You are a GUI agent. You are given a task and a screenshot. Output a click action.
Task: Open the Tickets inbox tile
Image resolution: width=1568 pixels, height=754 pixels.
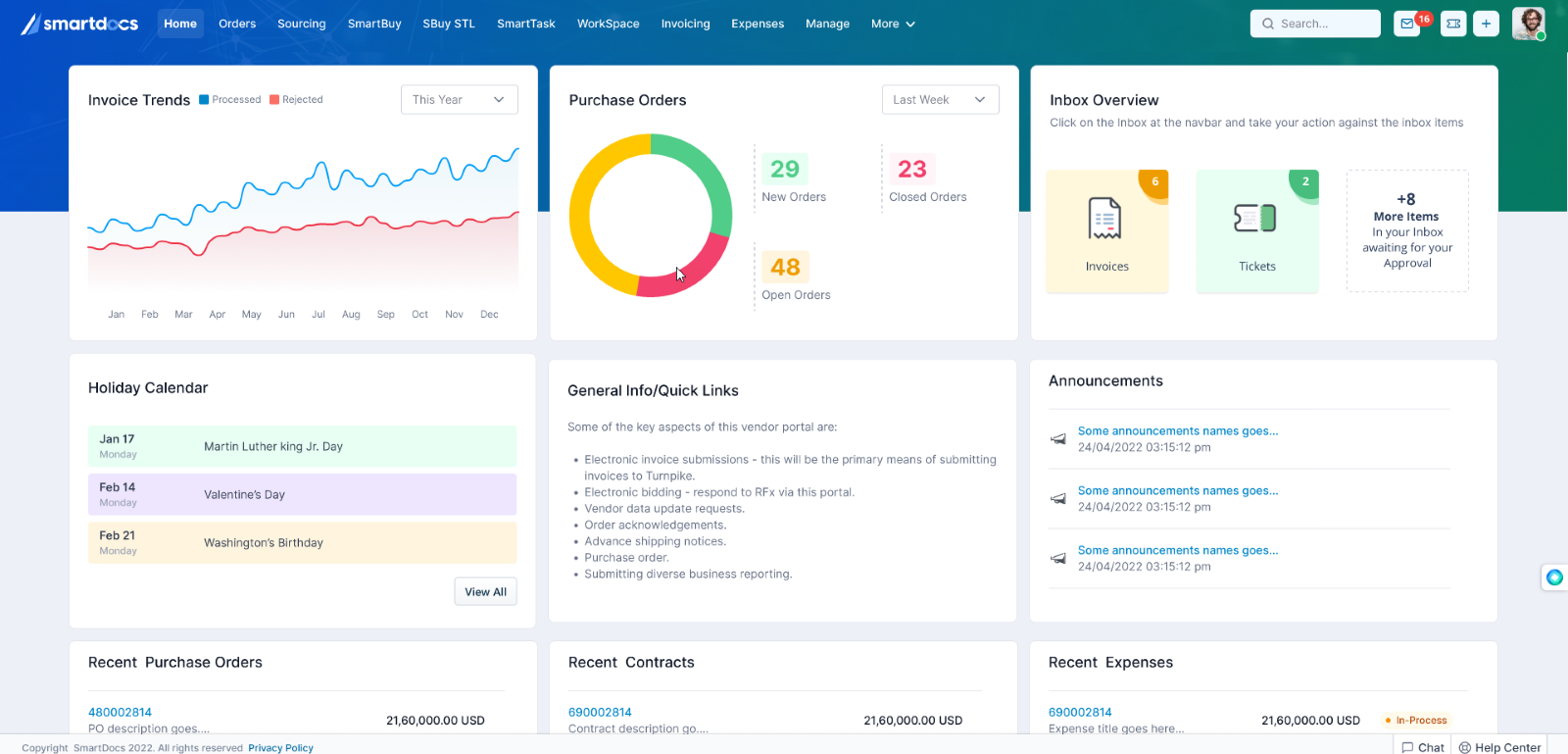[x=1256, y=231]
